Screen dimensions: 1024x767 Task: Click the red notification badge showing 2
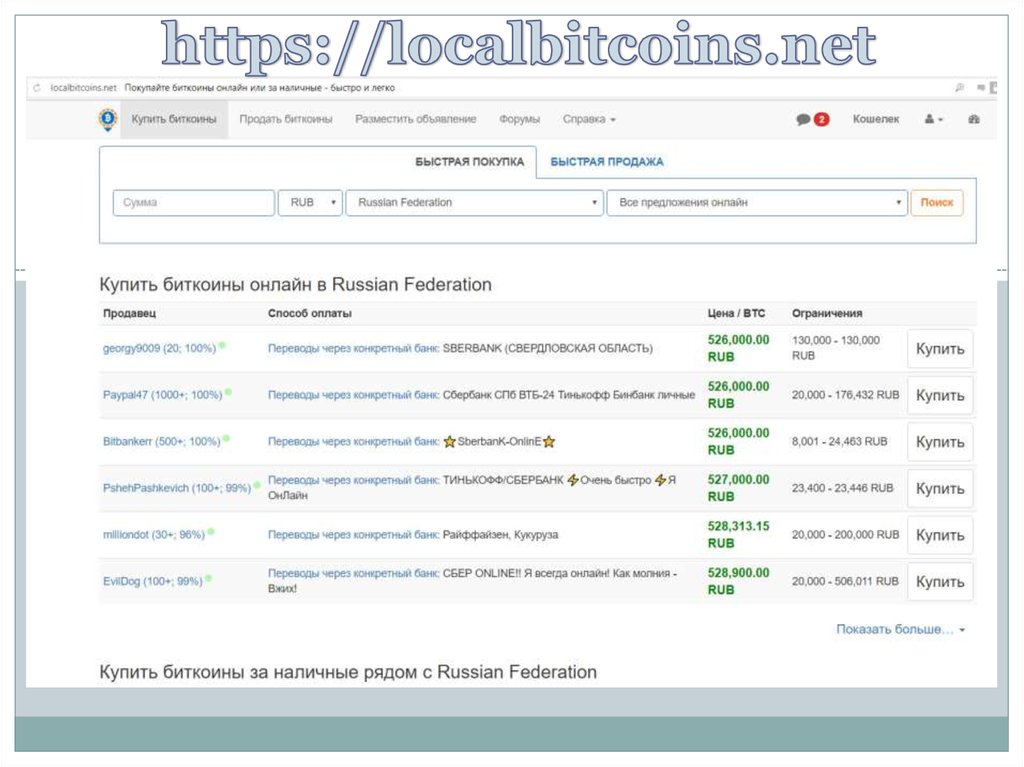pos(822,120)
